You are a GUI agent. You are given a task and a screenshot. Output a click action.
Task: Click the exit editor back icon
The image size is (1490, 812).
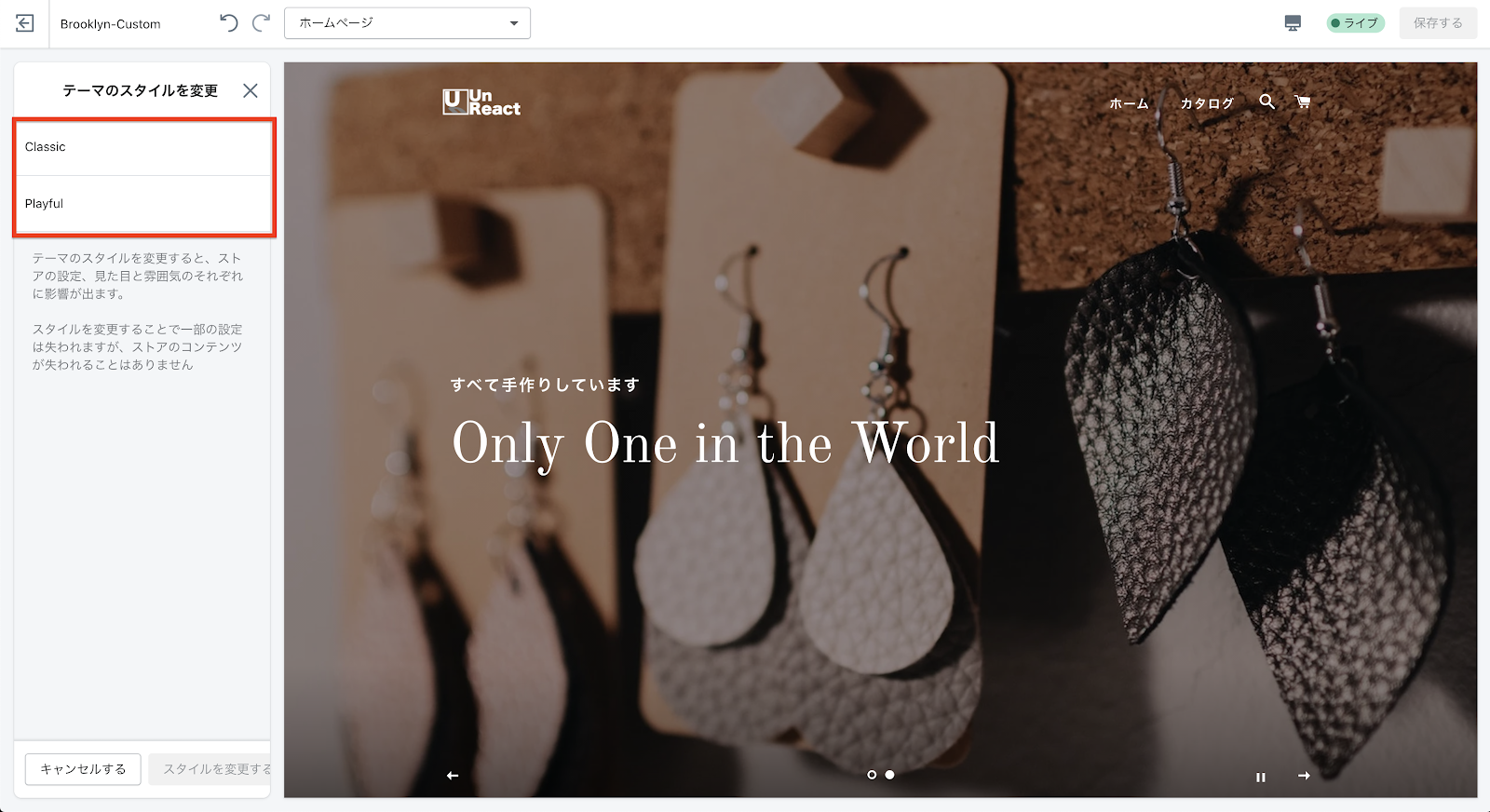25,23
